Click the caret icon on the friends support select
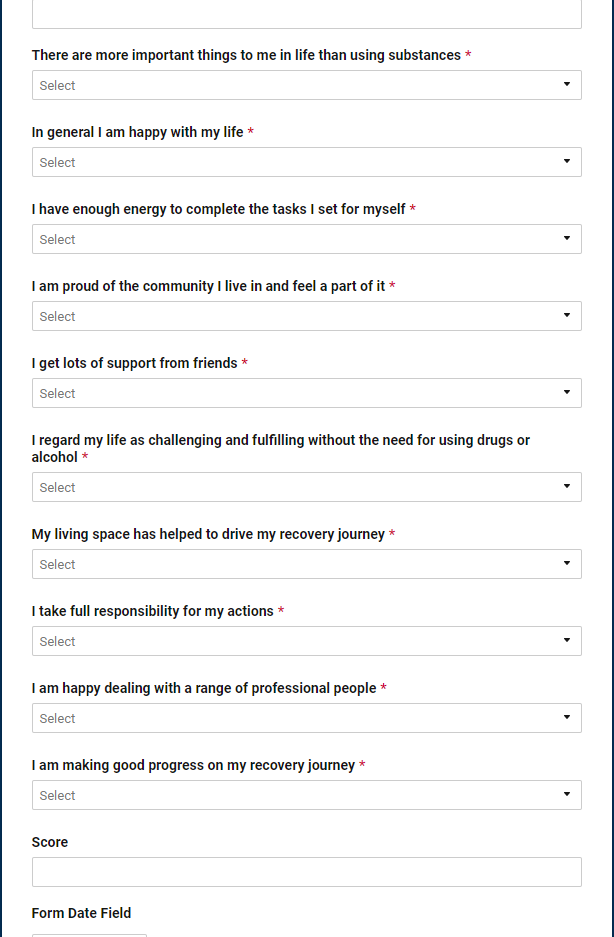Screen dimensions: 614x937 point(568,393)
